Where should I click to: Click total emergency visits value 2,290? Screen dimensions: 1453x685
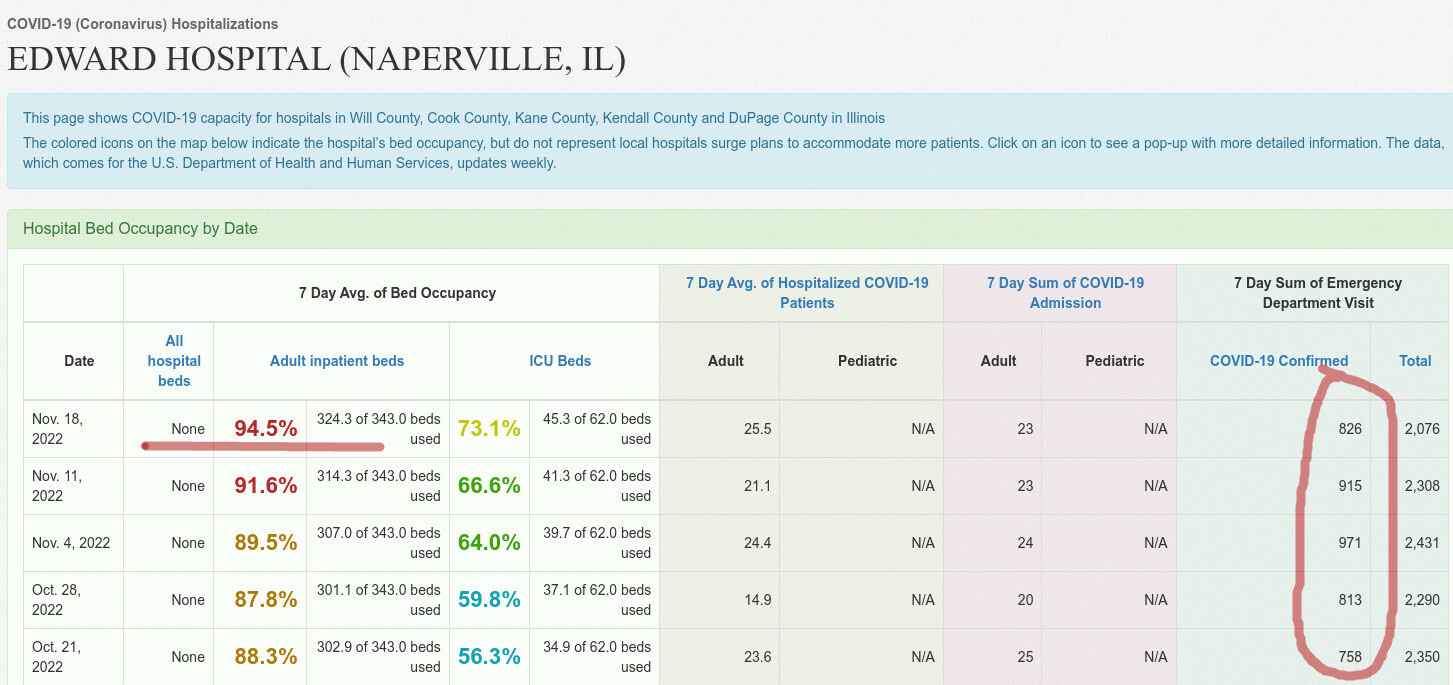(x=1422, y=600)
